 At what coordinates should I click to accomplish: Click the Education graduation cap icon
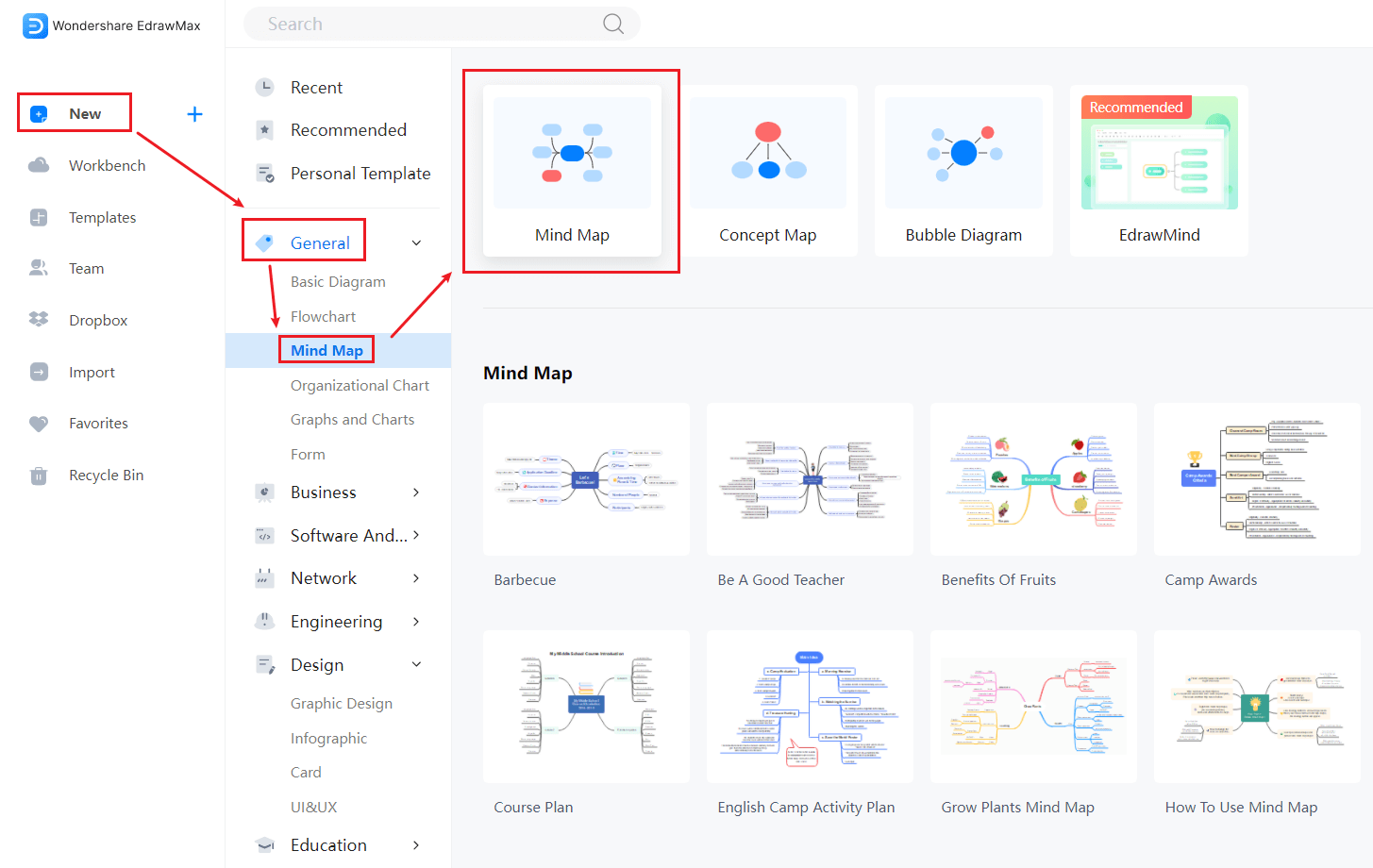click(265, 845)
